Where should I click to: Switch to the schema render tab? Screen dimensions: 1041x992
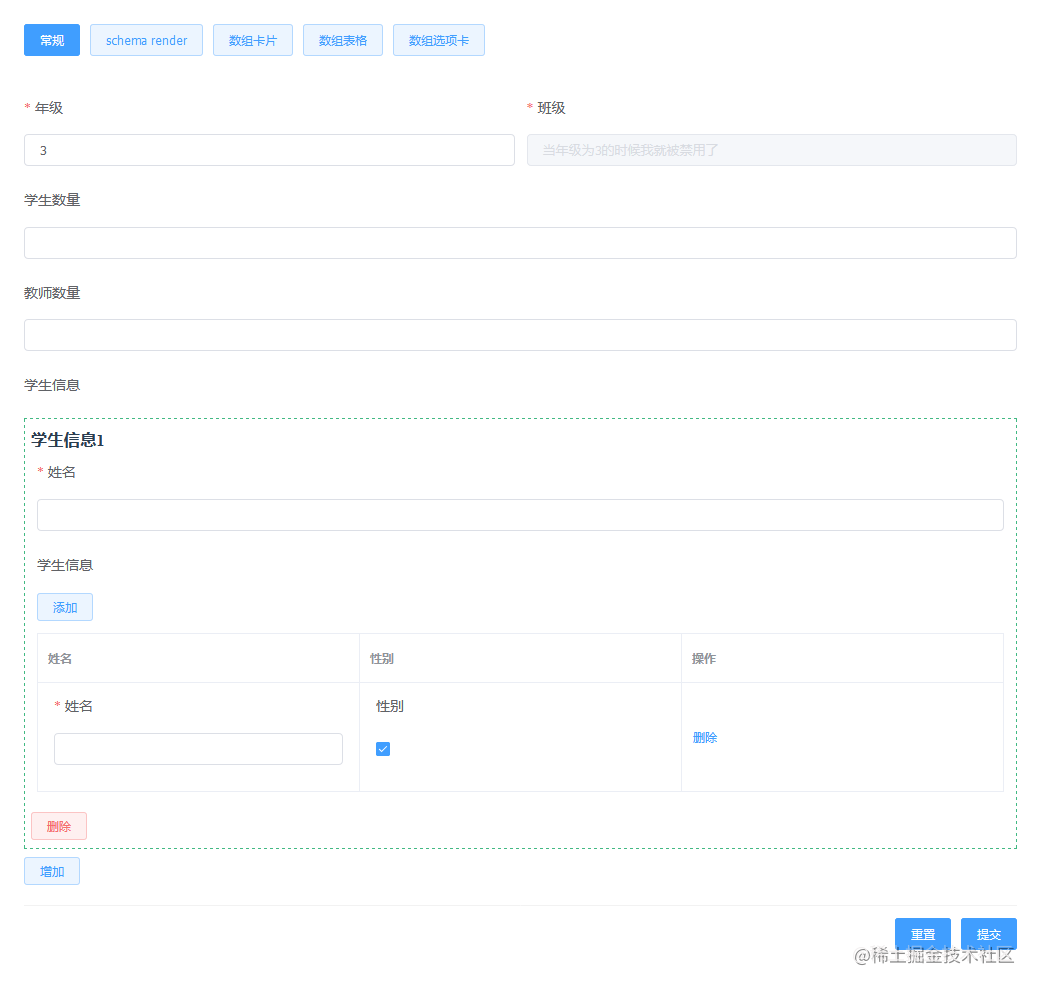click(146, 40)
